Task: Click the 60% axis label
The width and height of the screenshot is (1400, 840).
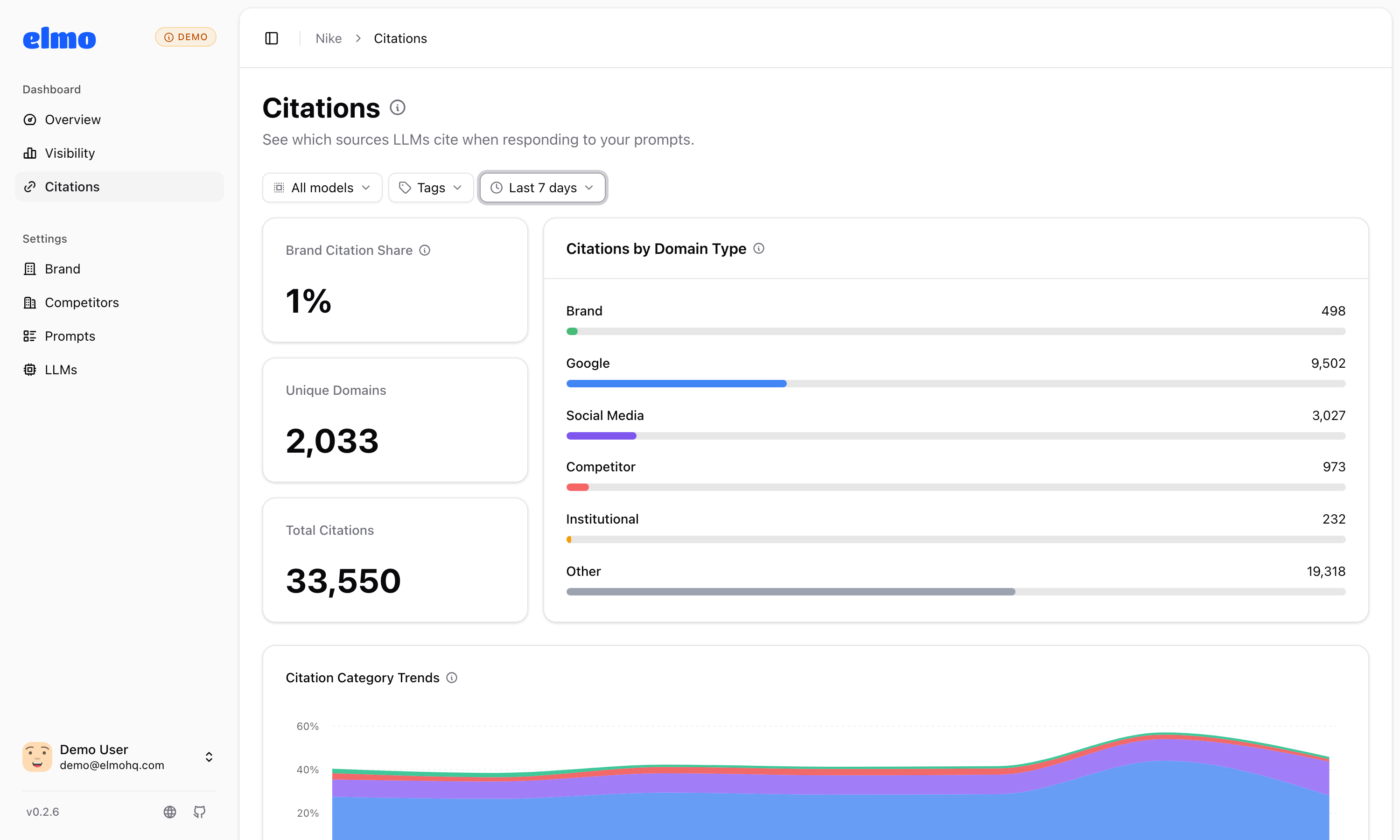Action: [x=307, y=726]
